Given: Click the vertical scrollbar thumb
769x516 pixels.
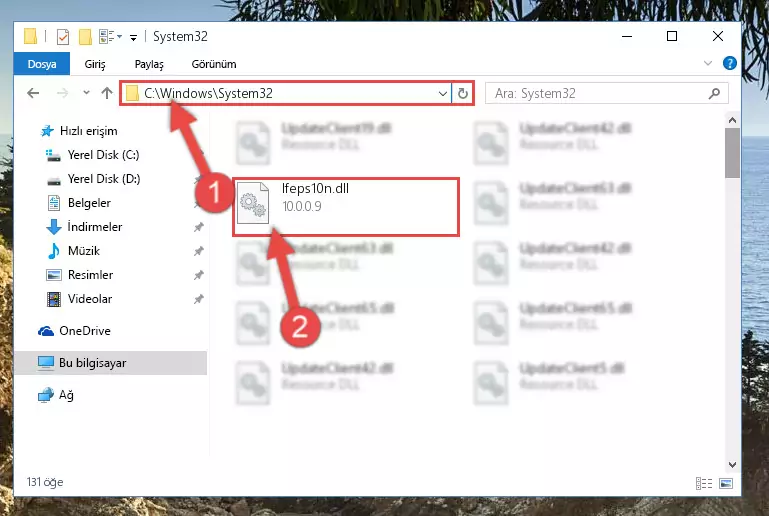Looking at the screenshot, I should click(732, 153).
